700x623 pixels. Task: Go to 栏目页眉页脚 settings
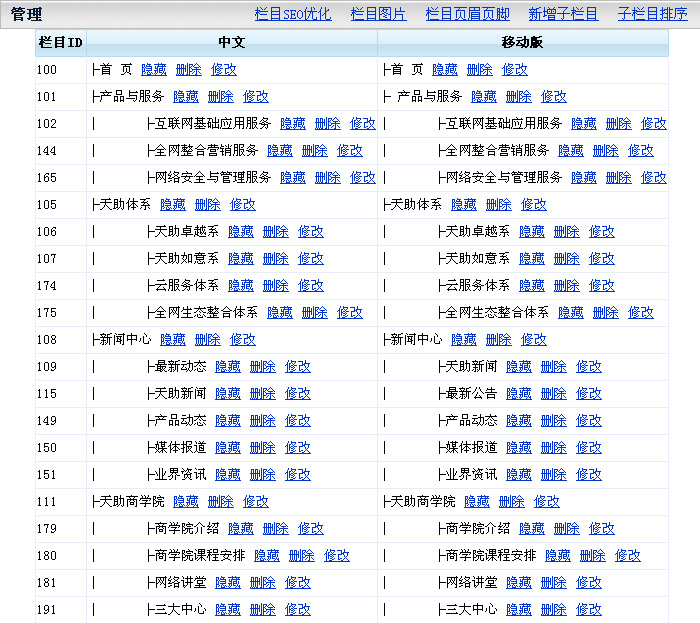(x=467, y=14)
